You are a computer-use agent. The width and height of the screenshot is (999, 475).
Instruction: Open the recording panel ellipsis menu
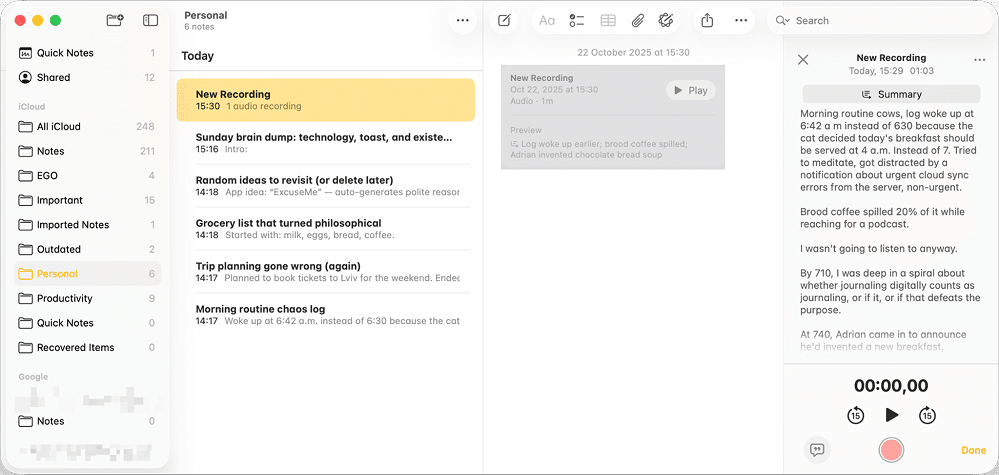979,60
